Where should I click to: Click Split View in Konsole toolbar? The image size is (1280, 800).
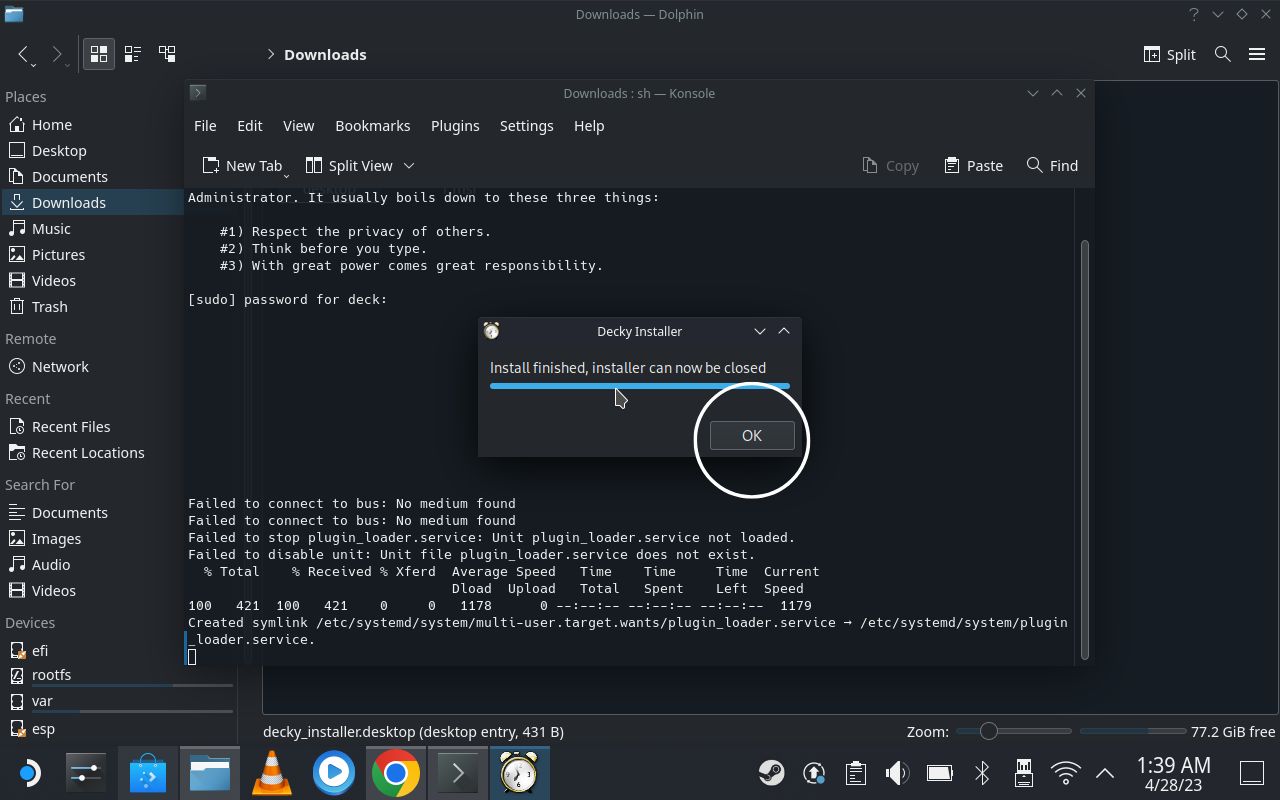click(349, 165)
